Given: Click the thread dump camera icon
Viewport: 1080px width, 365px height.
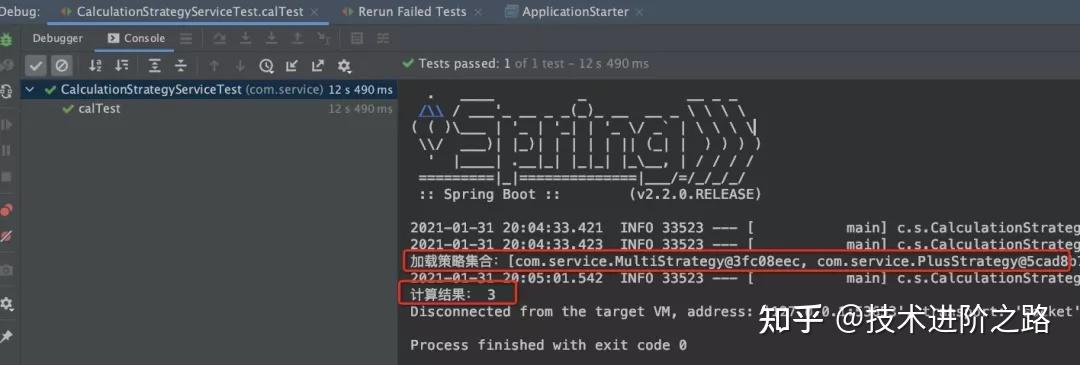Looking at the screenshot, I should click(x=7, y=270).
